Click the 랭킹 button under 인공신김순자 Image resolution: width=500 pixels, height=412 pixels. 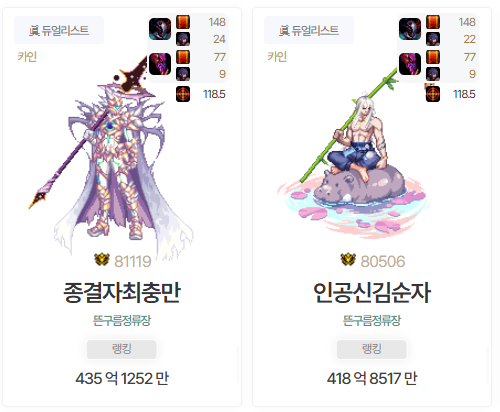pyautogui.click(x=371, y=349)
